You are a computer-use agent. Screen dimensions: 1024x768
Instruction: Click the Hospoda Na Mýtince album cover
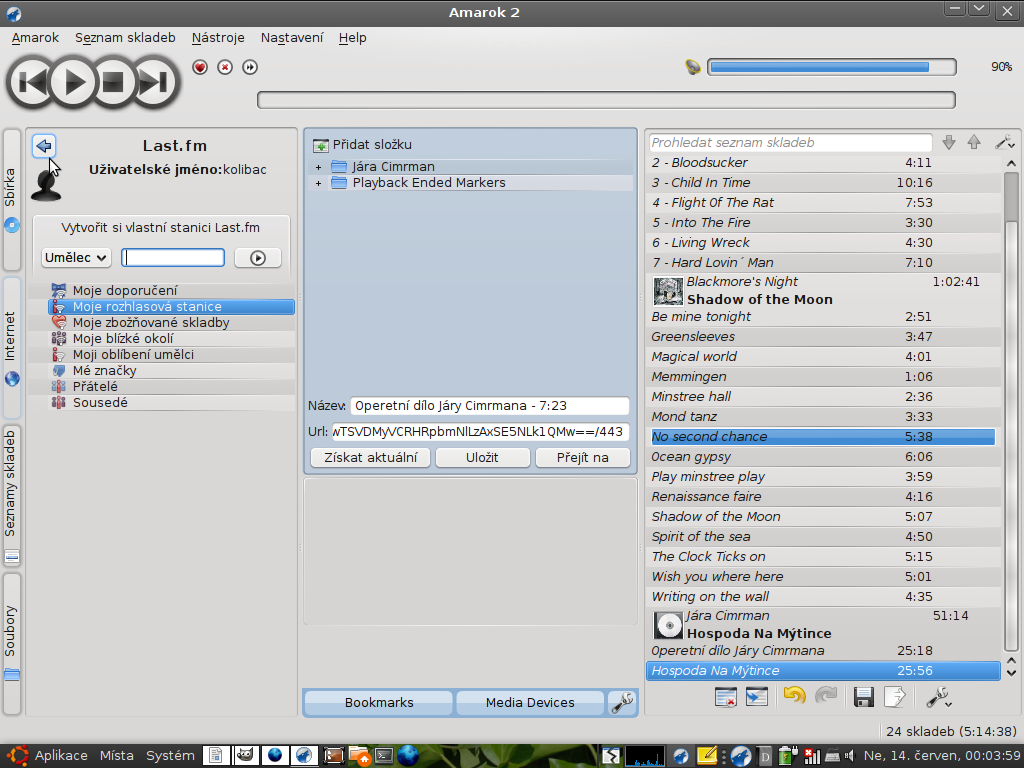[668, 625]
